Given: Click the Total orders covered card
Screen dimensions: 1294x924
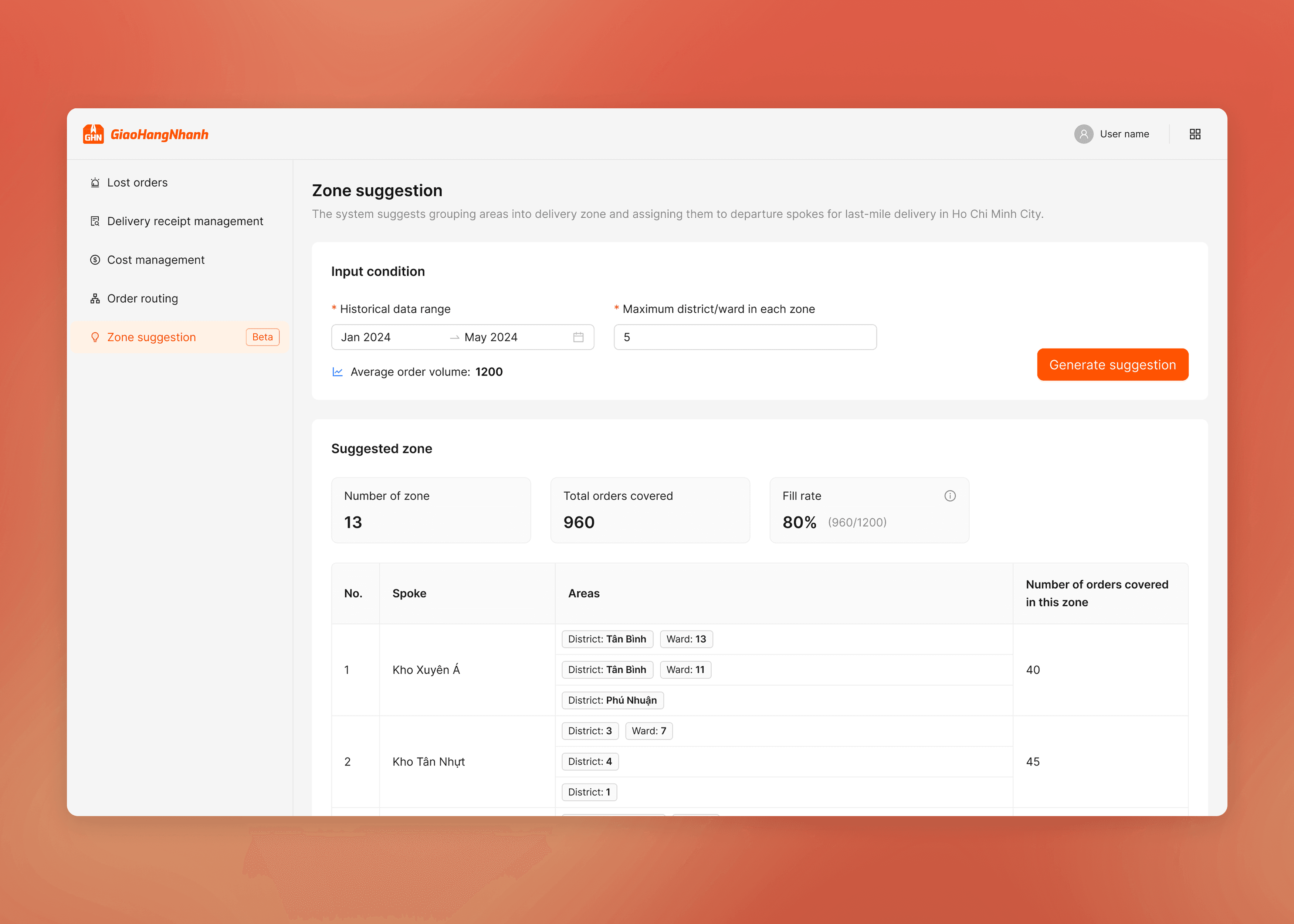Looking at the screenshot, I should point(650,510).
